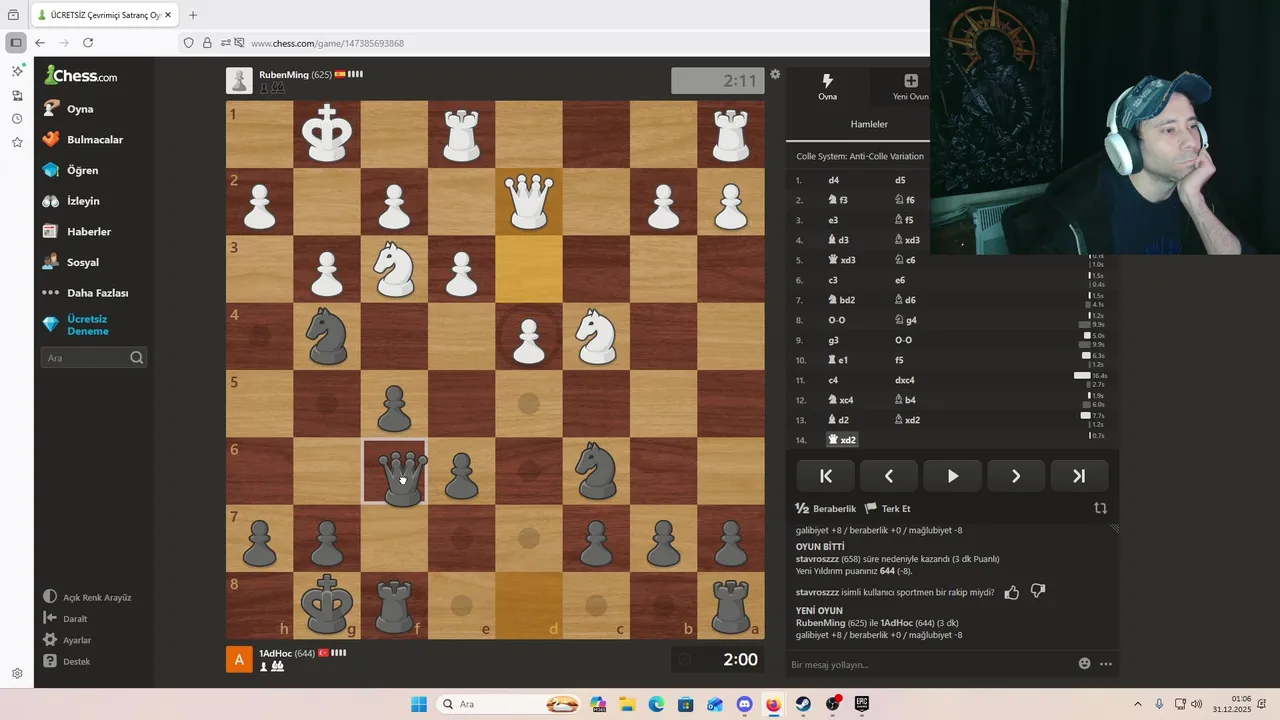This screenshot has height=720, width=1280.
Task: Expand Daha Fazlası more menu
Action: coord(97,293)
